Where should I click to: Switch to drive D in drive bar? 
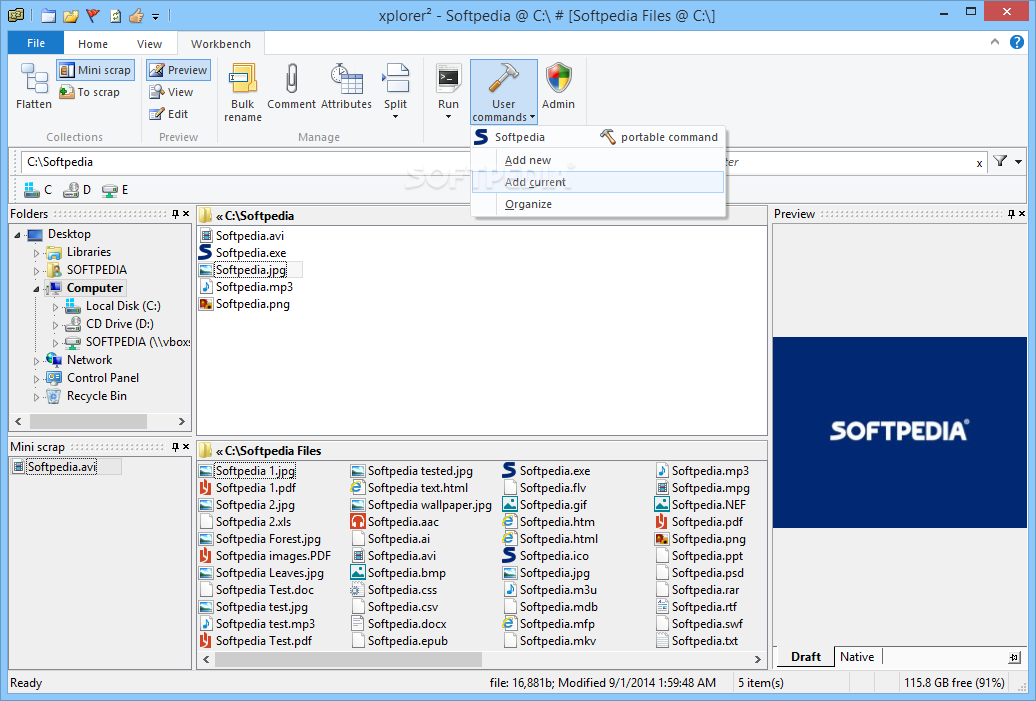click(77, 190)
